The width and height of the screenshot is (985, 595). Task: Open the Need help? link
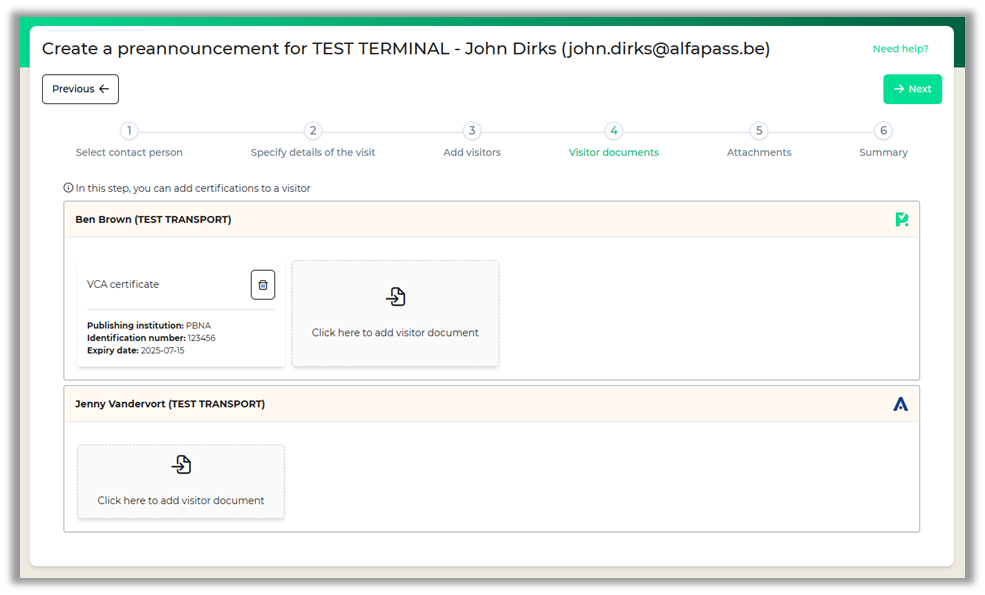(900, 49)
